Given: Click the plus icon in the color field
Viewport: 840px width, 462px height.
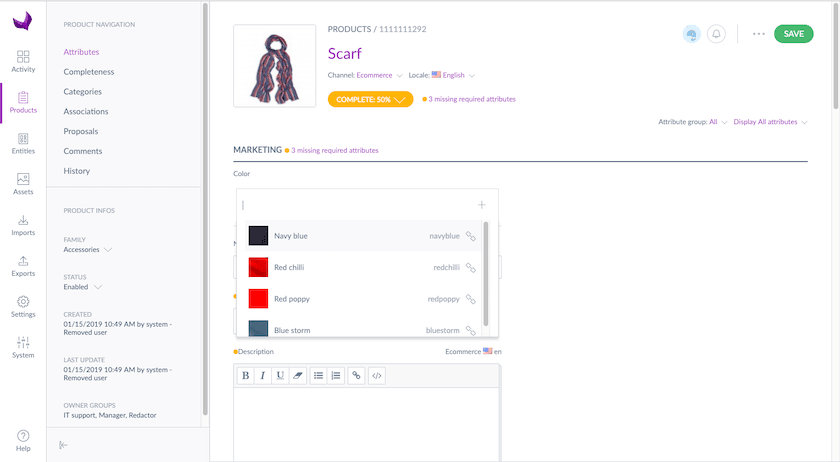Looking at the screenshot, I should click(482, 205).
